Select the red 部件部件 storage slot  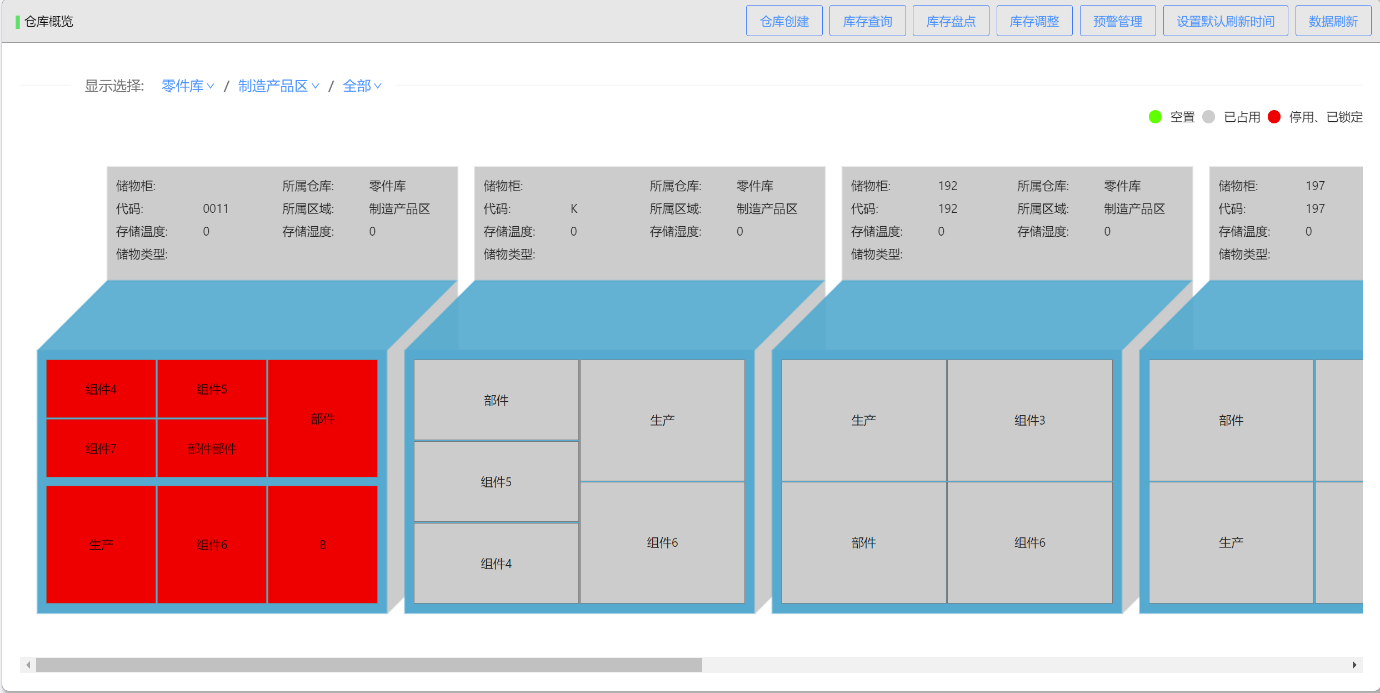[x=212, y=449]
